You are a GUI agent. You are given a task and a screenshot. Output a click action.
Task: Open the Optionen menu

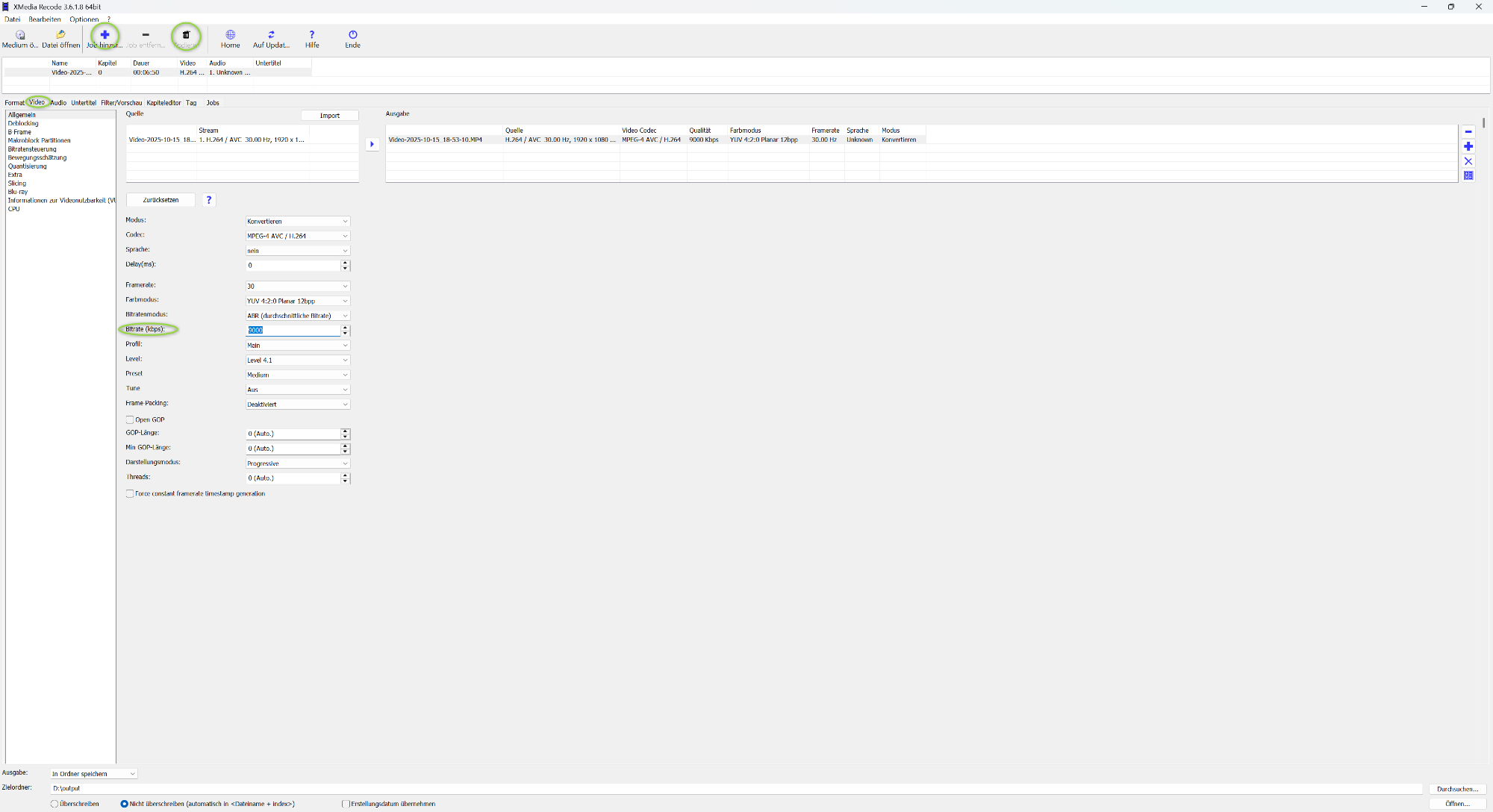coord(84,19)
